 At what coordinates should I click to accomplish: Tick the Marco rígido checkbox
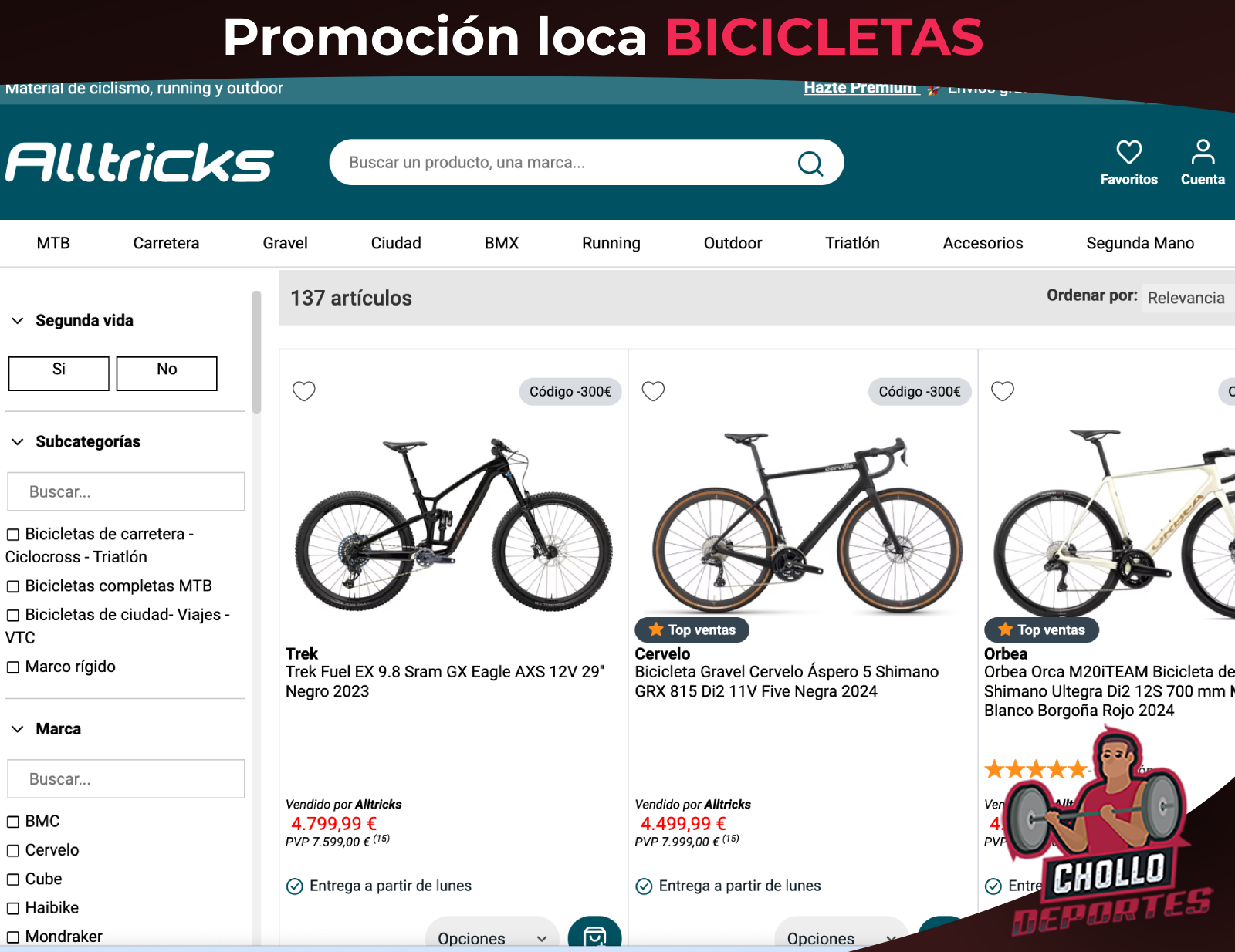[x=13, y=667]
